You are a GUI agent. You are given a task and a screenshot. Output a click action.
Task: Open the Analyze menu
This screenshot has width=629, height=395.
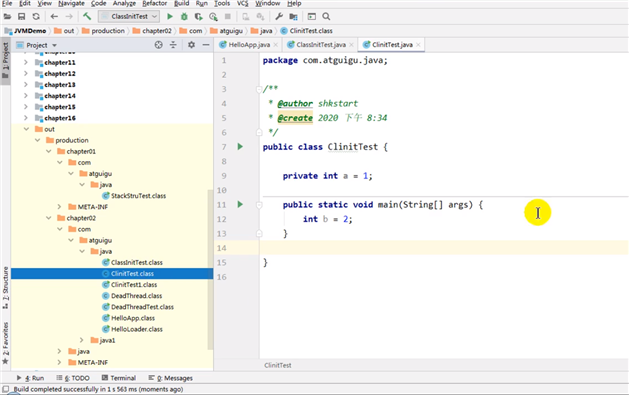click(x=124, y=4)
